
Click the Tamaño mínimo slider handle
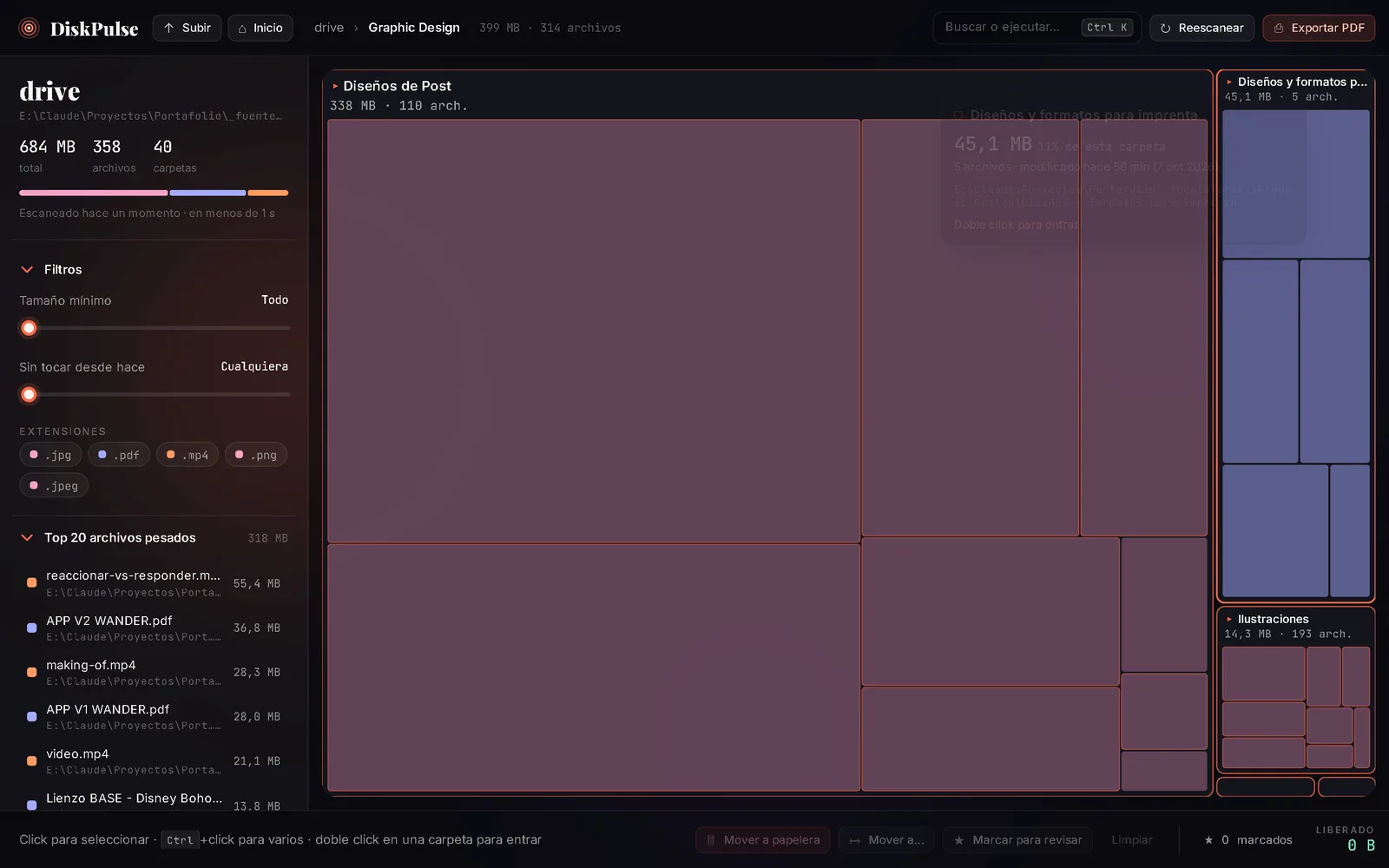[29, 328]
